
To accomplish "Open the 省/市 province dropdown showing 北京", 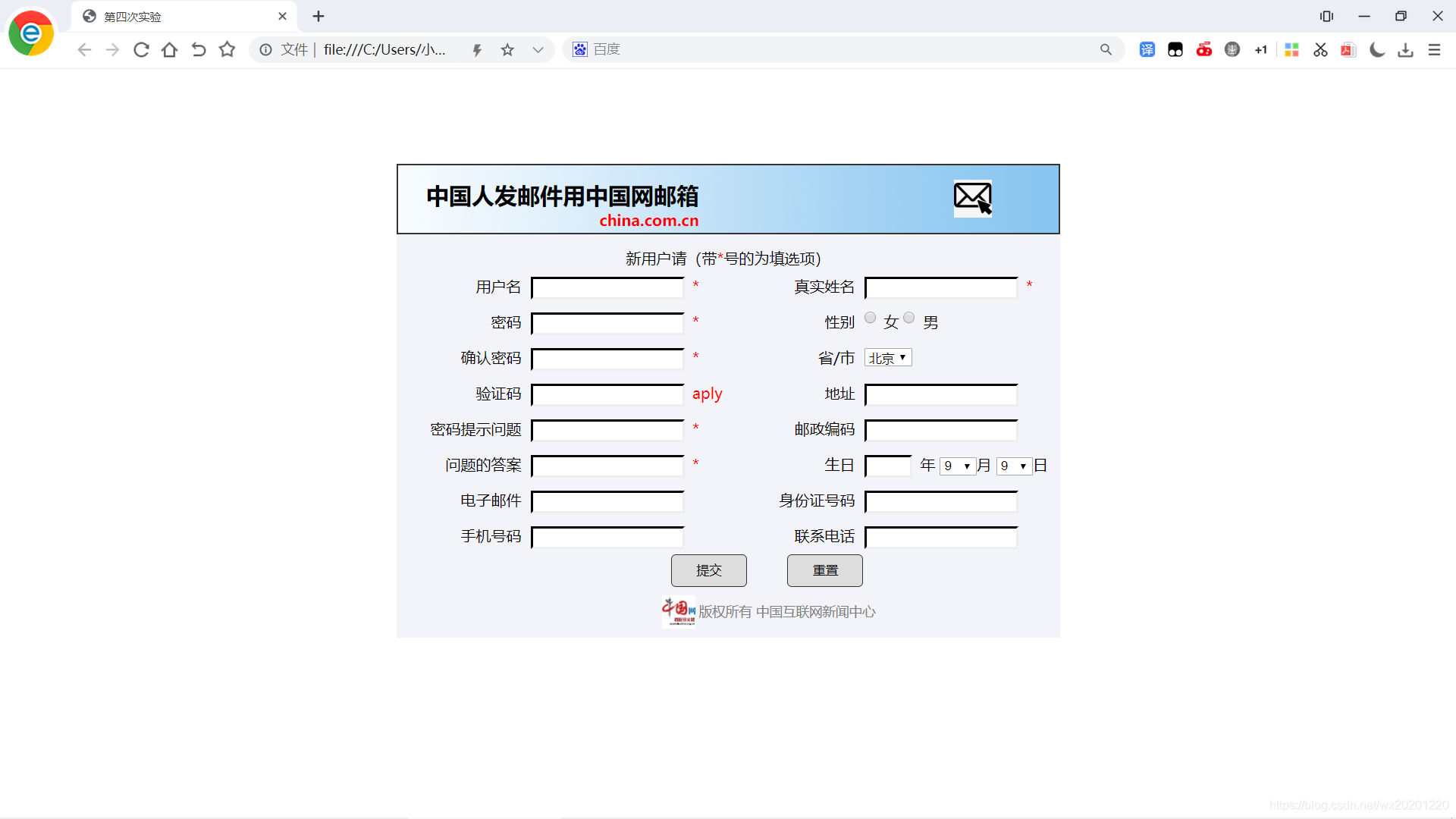I will tap(887, 357).
